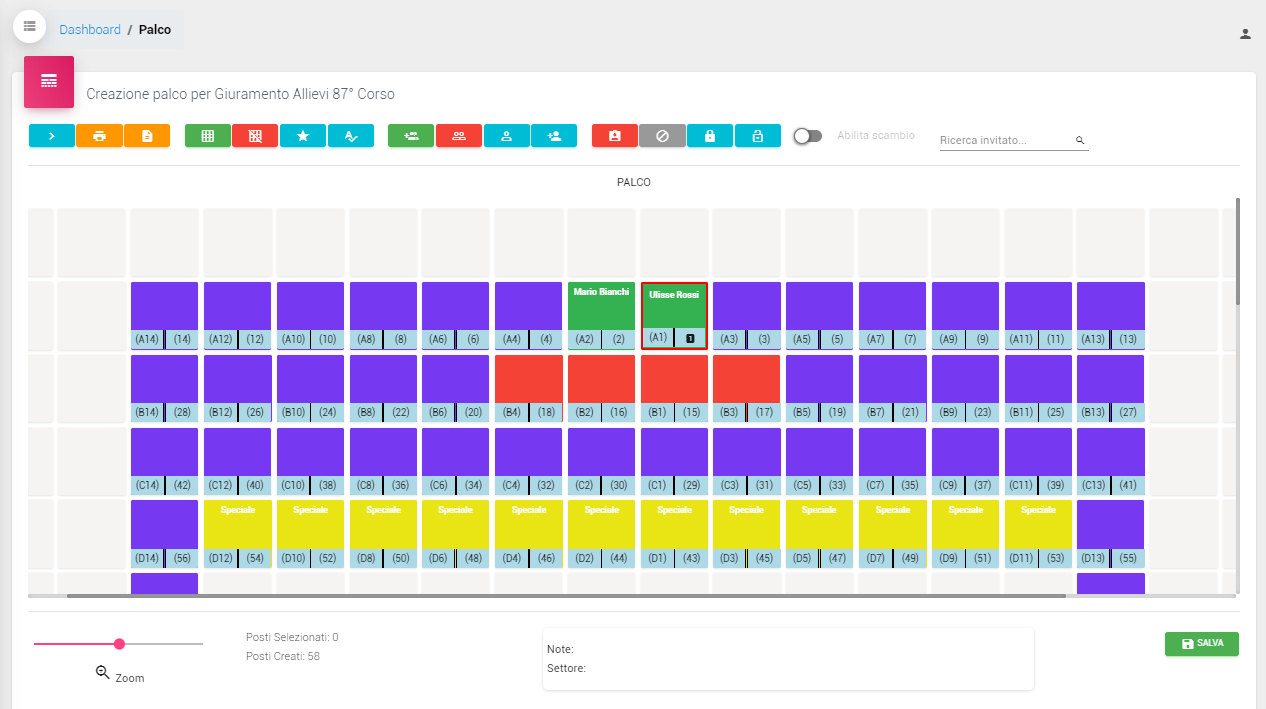Open the user account menu icon
This screenshot has height=709, width=1266.
point(1245,34)
